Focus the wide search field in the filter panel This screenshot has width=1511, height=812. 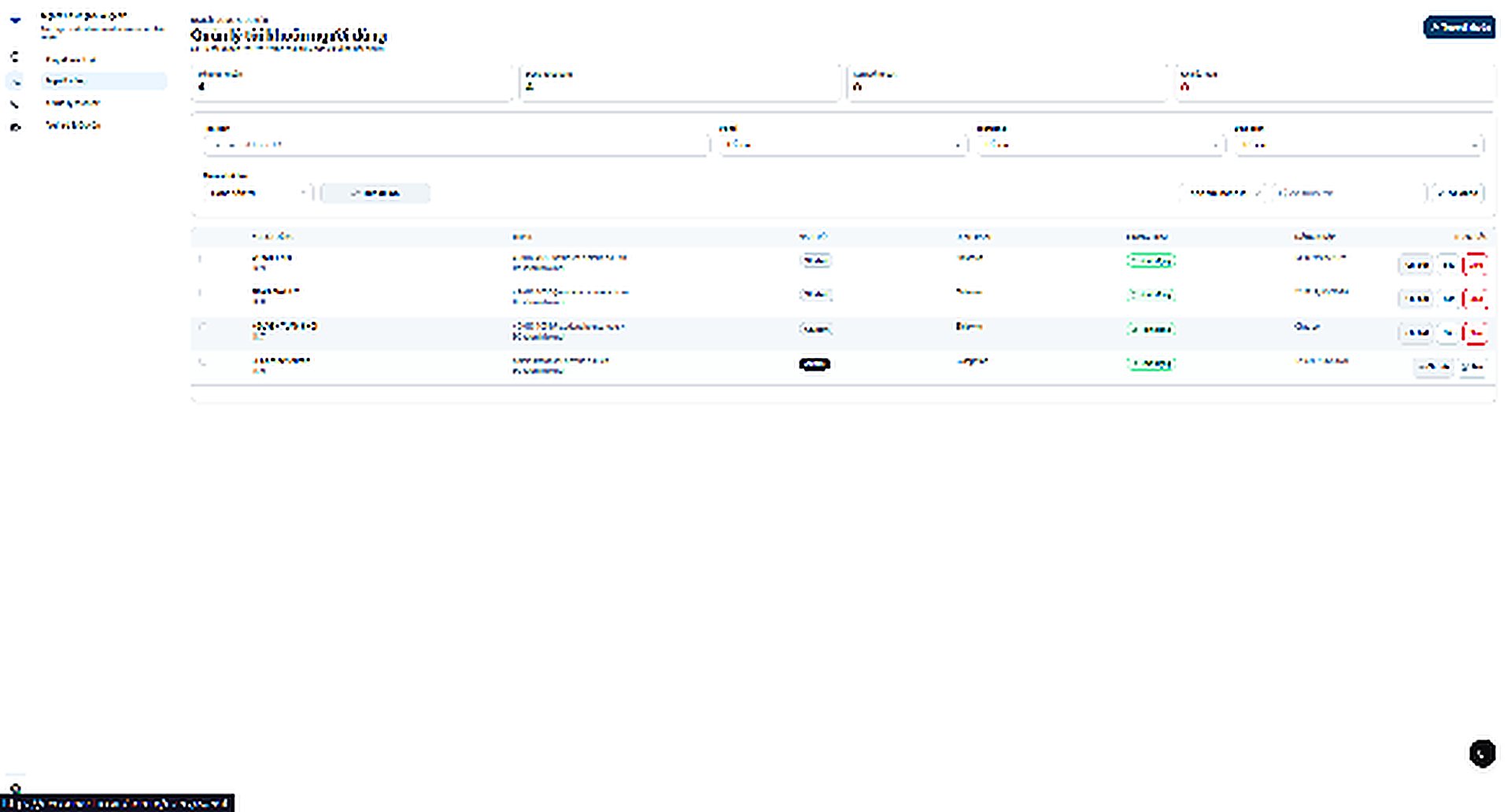pyautogui.click(x=456, y=145)
